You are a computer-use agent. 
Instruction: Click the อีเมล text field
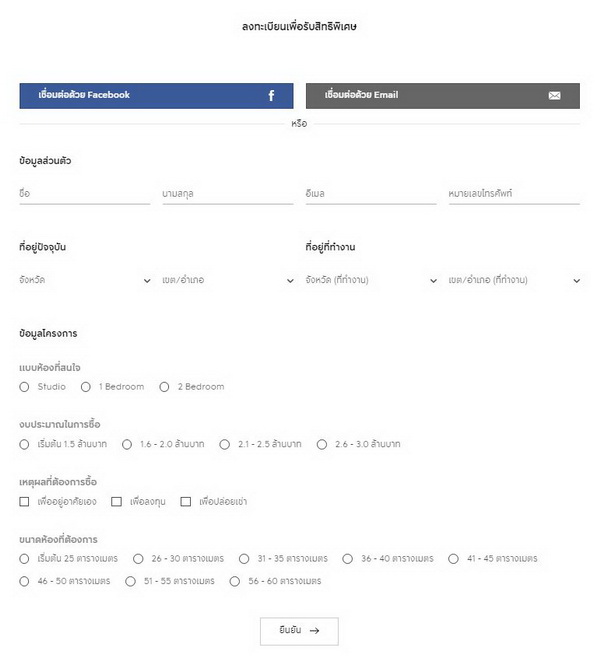tap(371, 193)
